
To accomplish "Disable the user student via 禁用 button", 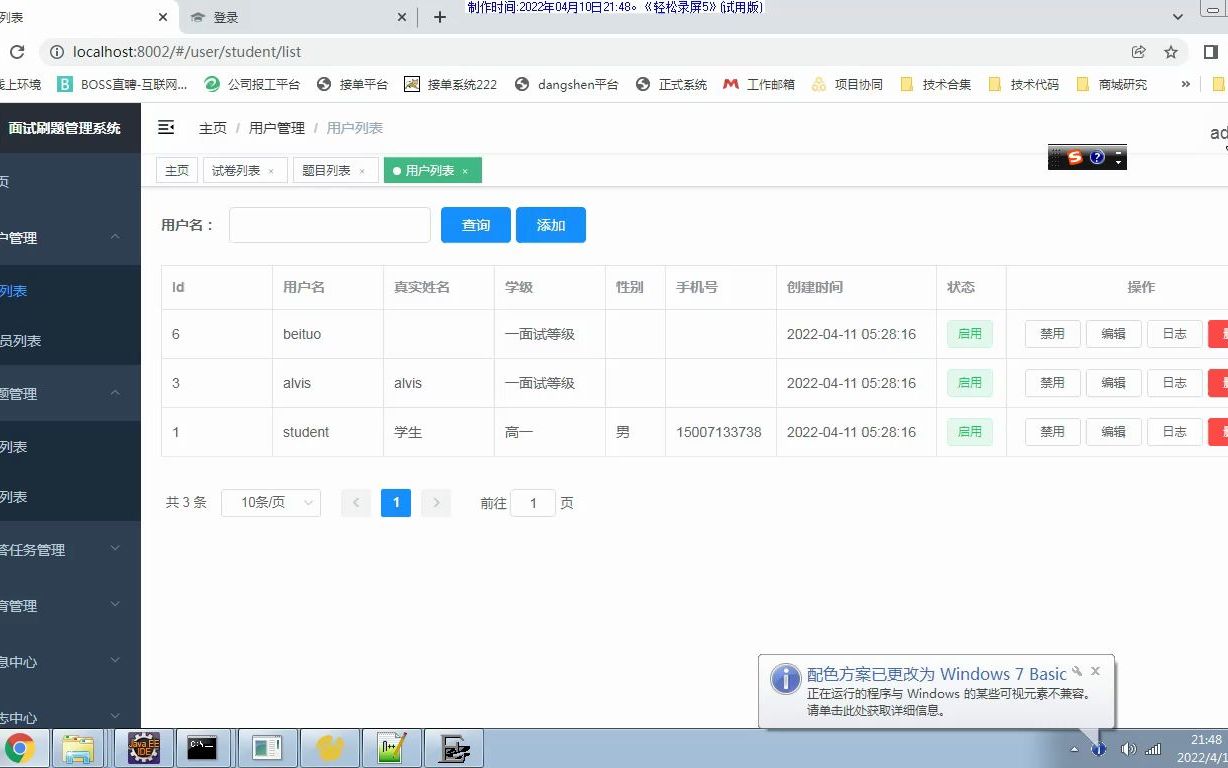I will 1051,431.
